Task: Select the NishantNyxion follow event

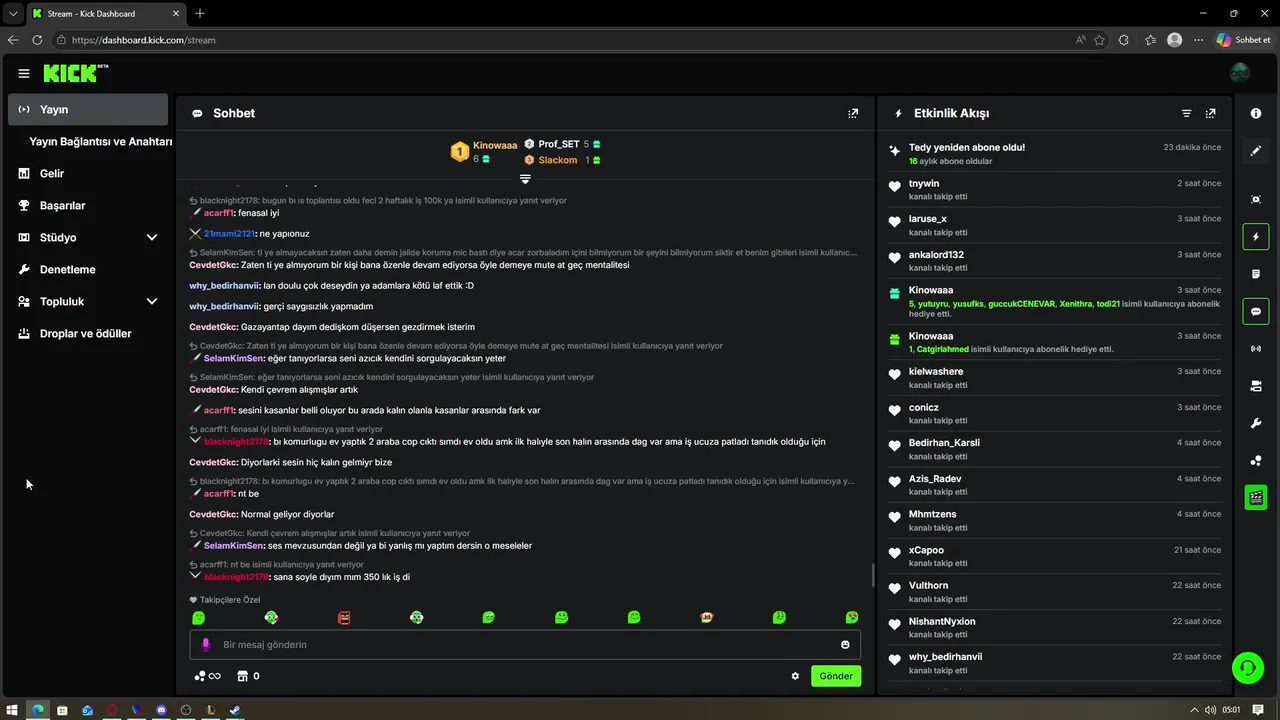Action: click(x=1055, y=627)
